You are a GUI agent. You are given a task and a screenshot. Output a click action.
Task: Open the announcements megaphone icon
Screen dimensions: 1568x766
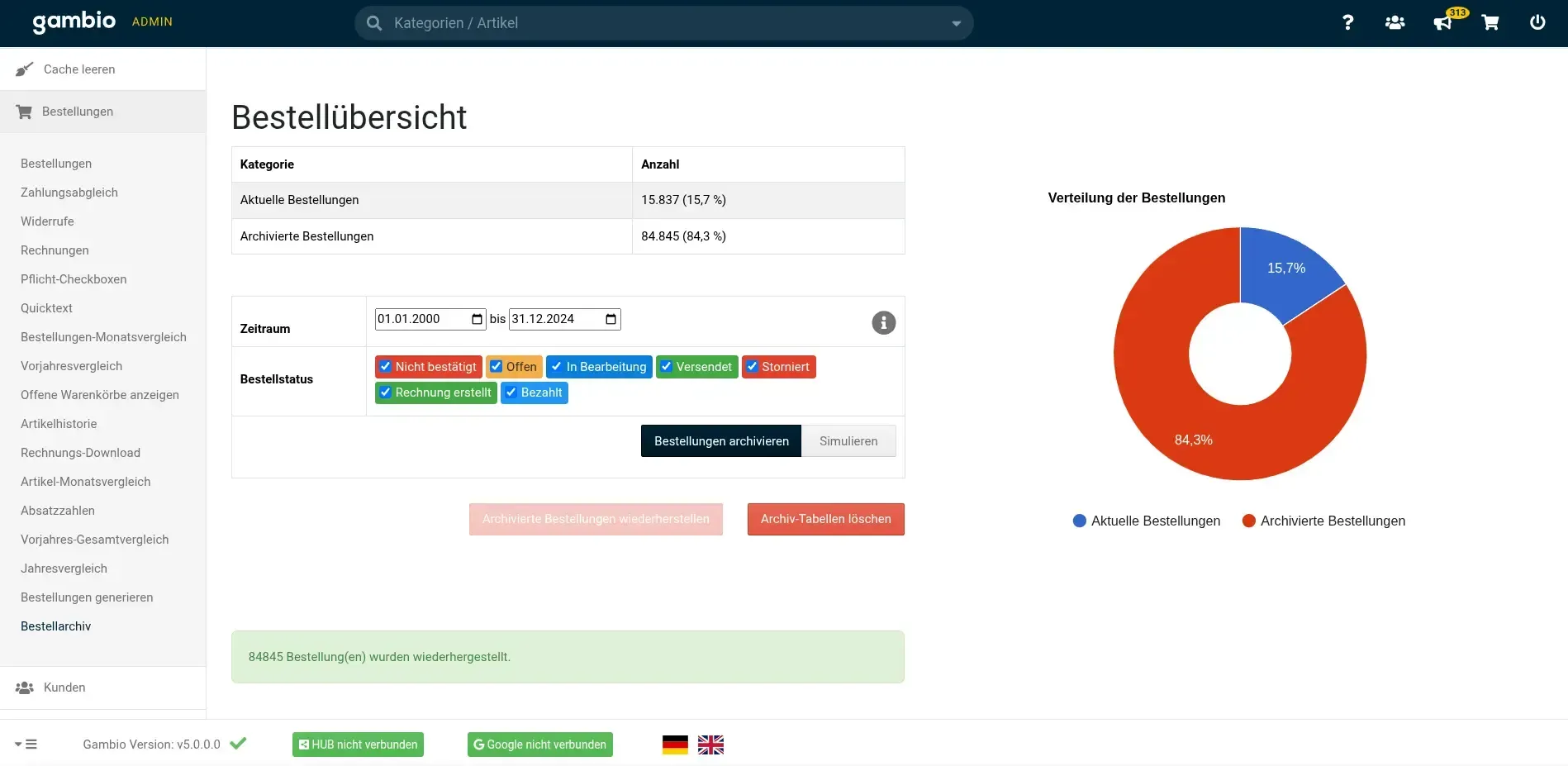click(x=1442, y=22)
